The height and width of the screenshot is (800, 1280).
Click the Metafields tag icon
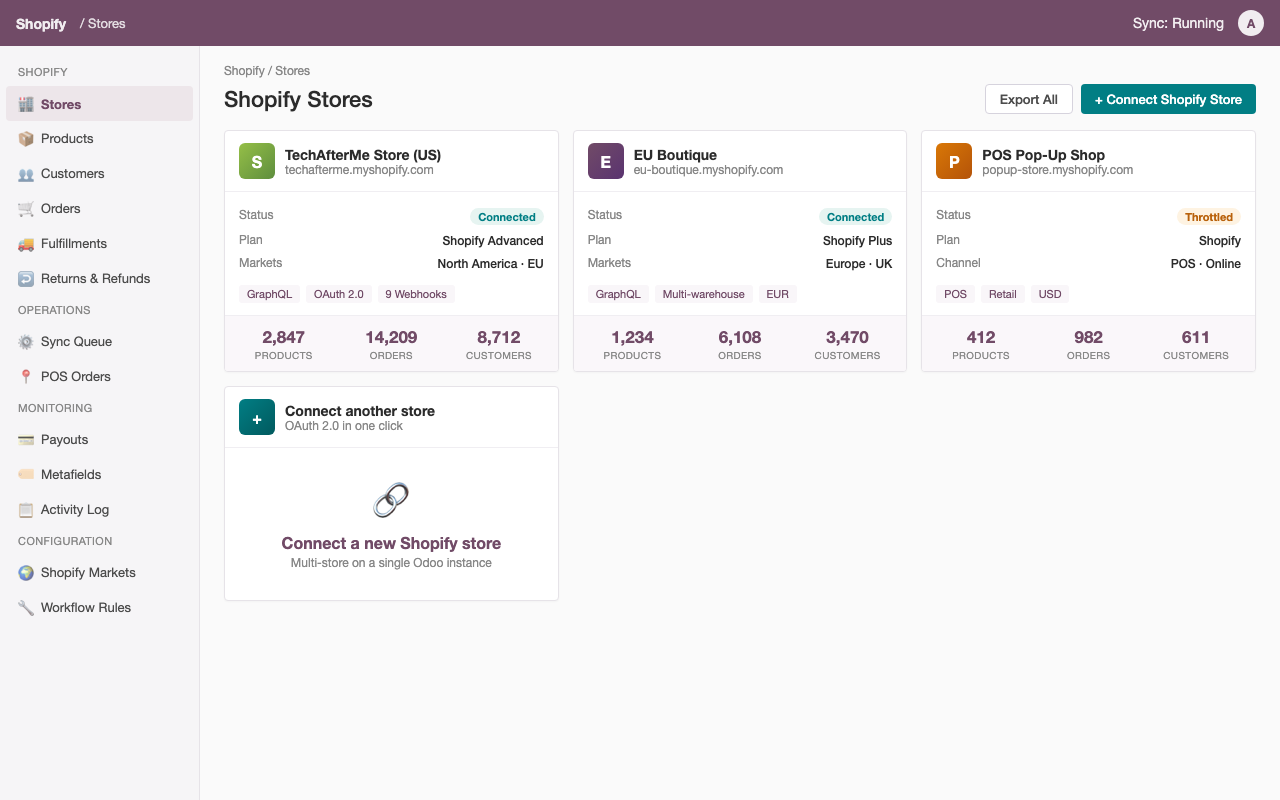(x=26, y=475)
